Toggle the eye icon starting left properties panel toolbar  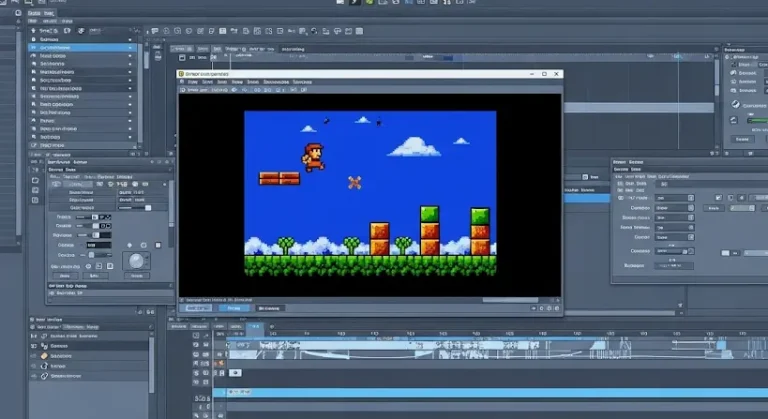pos(56,184)
